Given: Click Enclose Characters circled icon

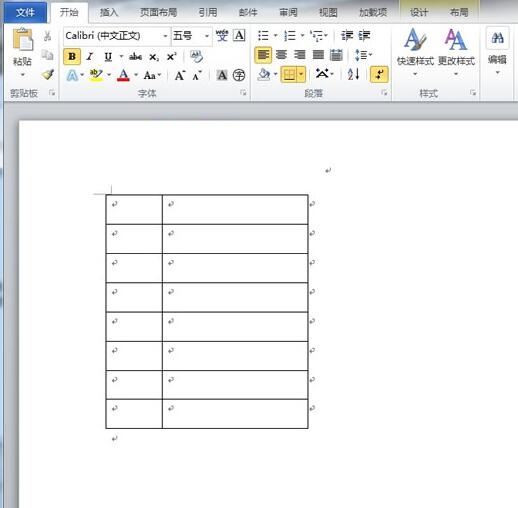Looking at the screenshot, I should [x=239, y=75].
